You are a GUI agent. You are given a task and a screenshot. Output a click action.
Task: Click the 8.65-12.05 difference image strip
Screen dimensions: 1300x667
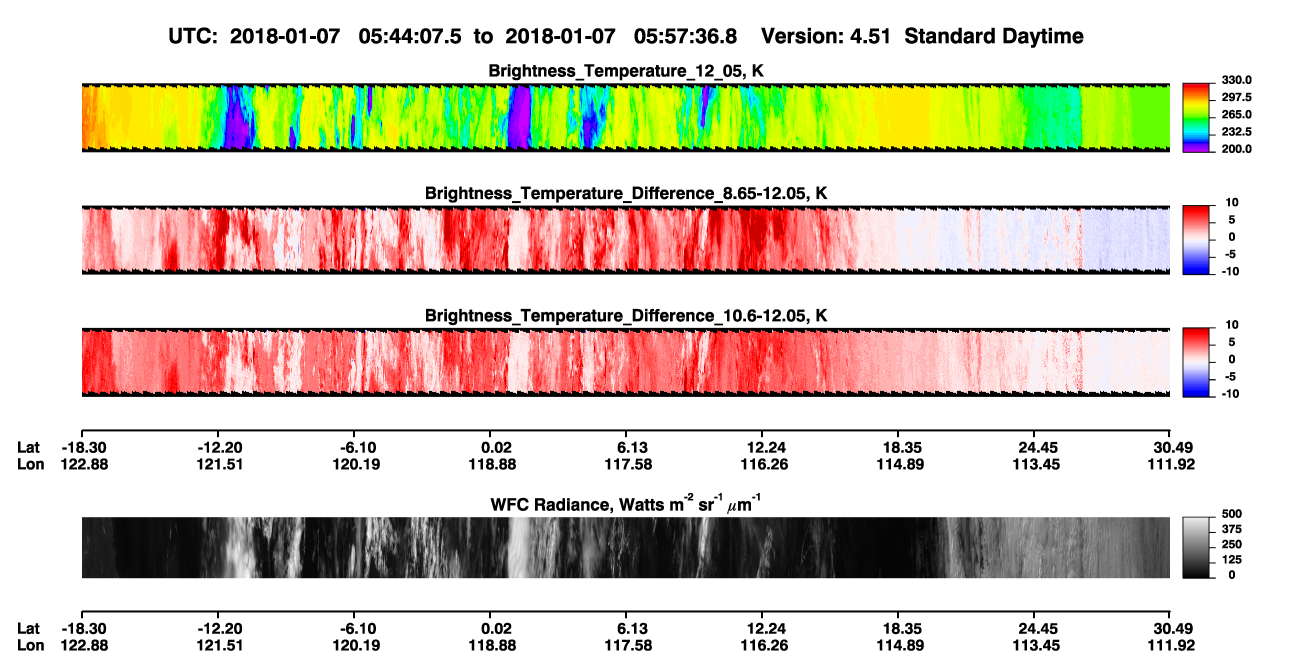point(625,239)
